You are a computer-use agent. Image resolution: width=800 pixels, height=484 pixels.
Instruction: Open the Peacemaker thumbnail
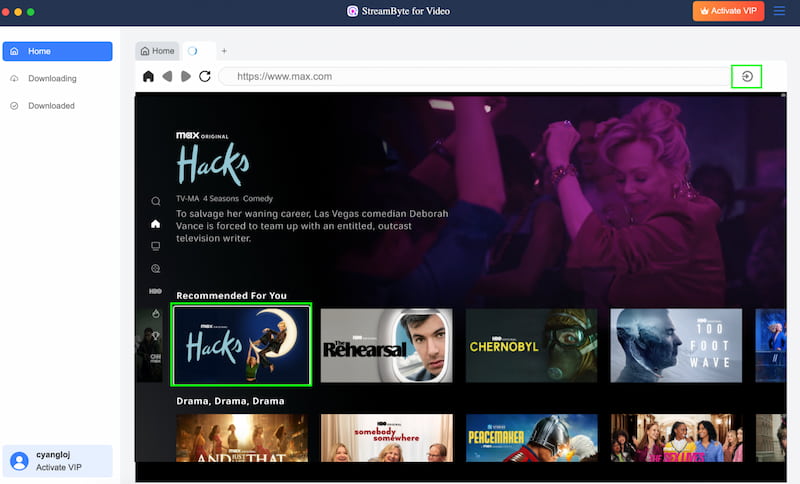click(x=532, y=438)
